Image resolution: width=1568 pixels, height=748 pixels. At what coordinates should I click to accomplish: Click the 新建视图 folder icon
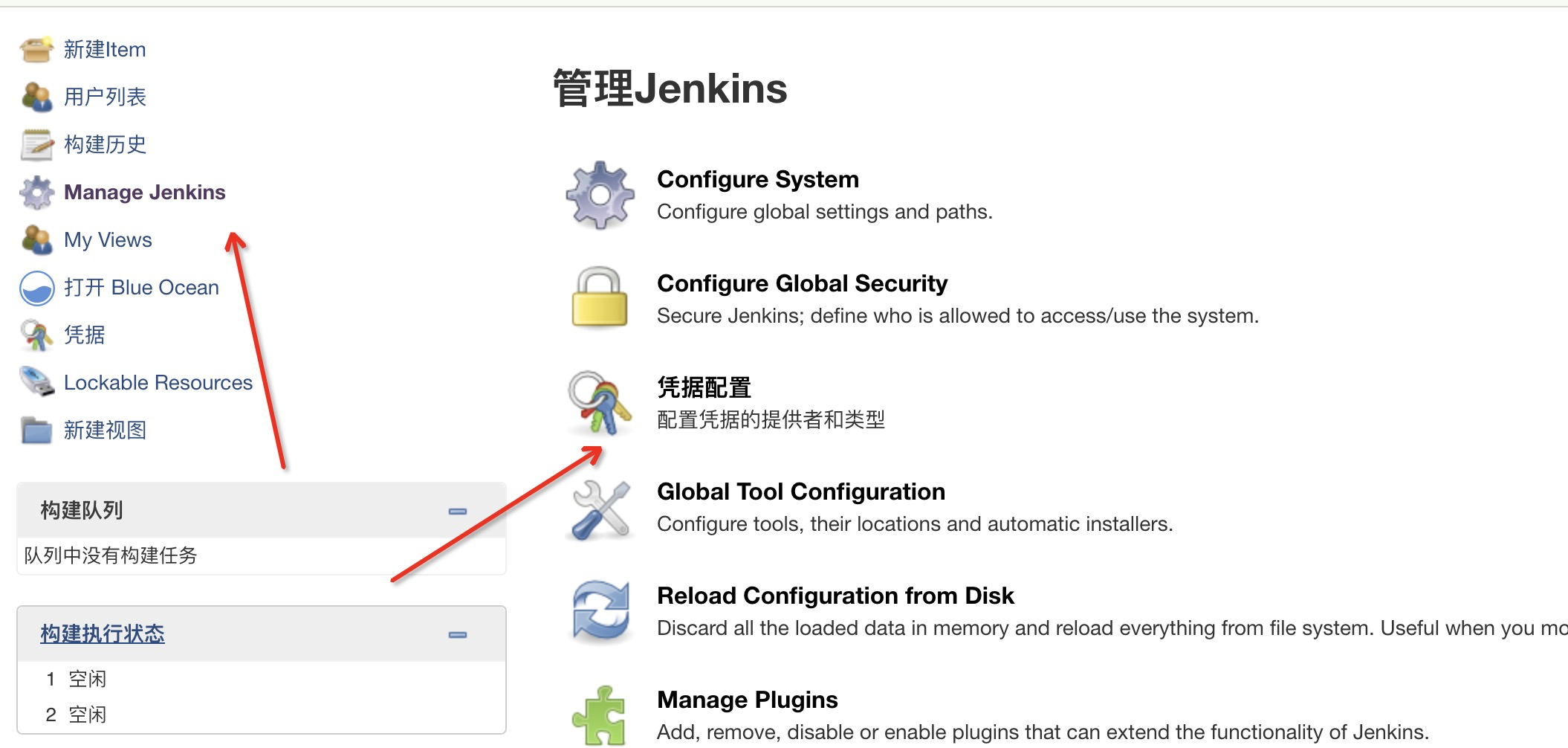click(x=36, y=430)
